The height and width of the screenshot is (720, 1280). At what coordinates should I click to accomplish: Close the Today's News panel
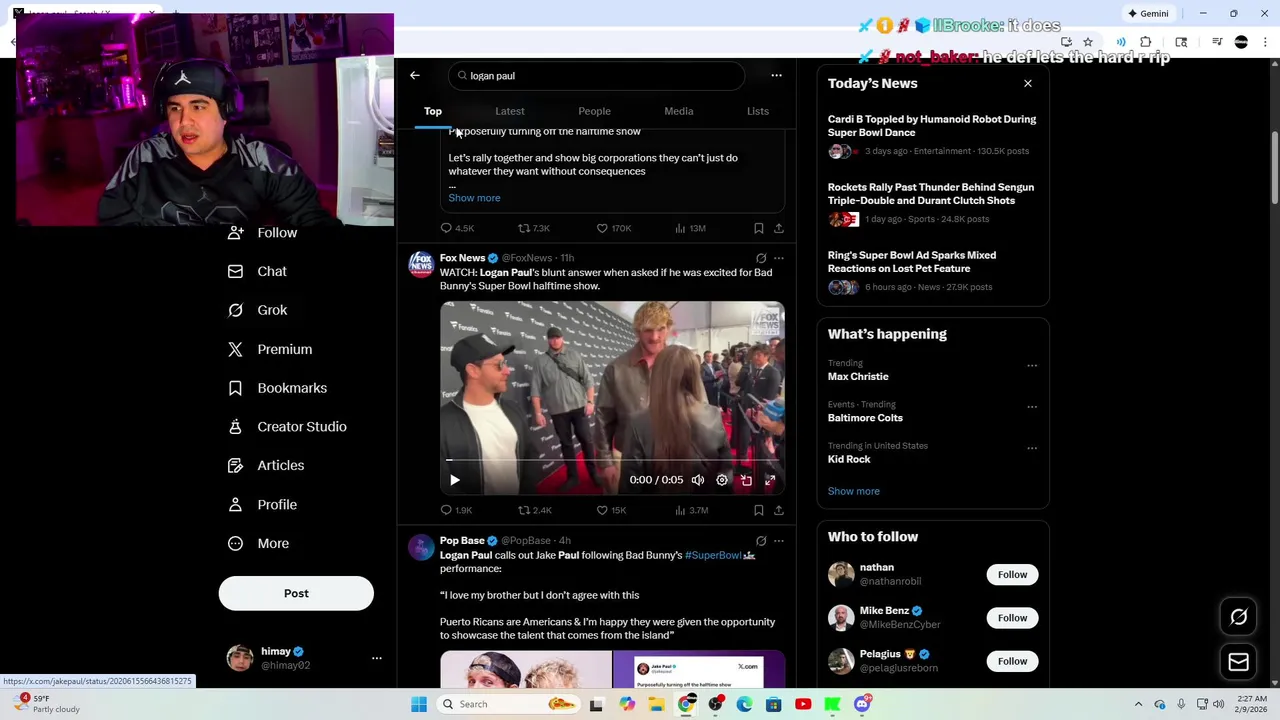[x=1028, y=83]
